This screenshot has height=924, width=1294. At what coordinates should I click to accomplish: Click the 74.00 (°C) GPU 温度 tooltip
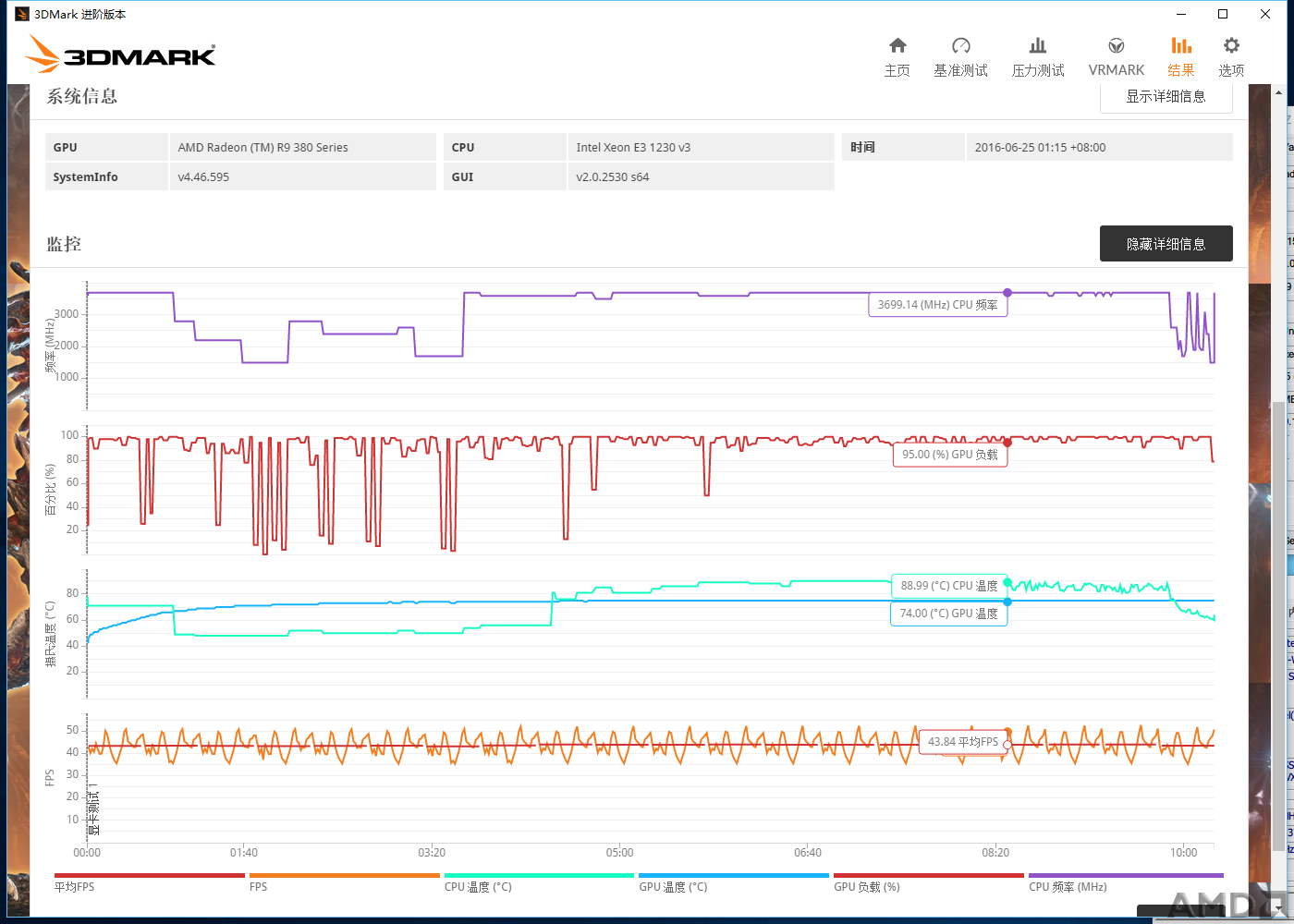pyautogui.click(x=949, y=614)
